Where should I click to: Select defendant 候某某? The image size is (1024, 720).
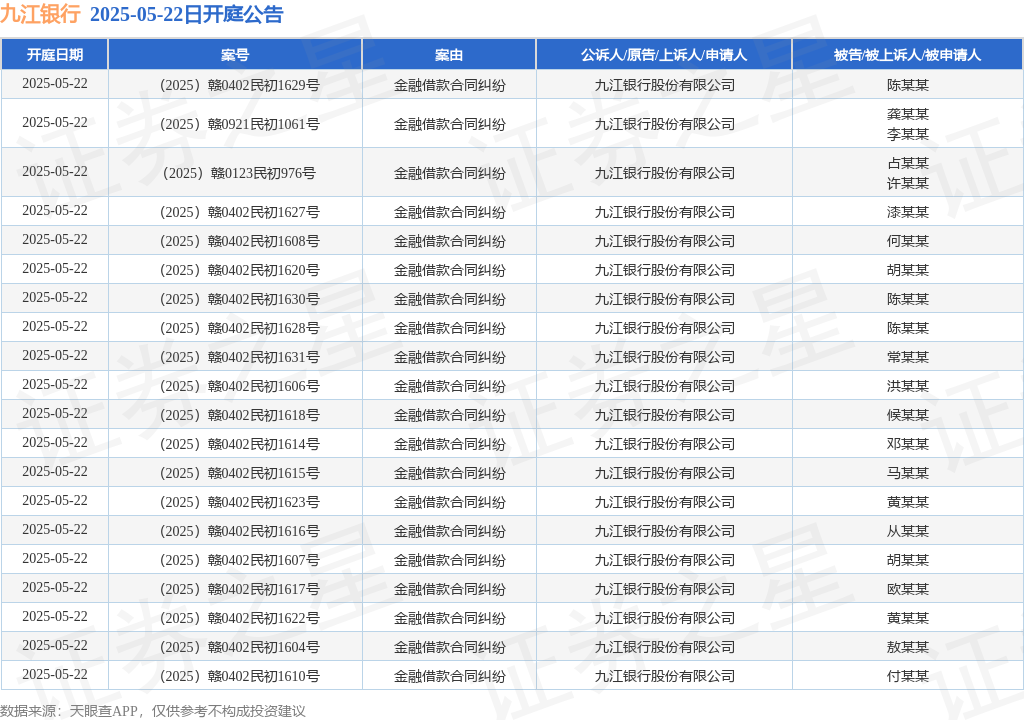(908, 415)
